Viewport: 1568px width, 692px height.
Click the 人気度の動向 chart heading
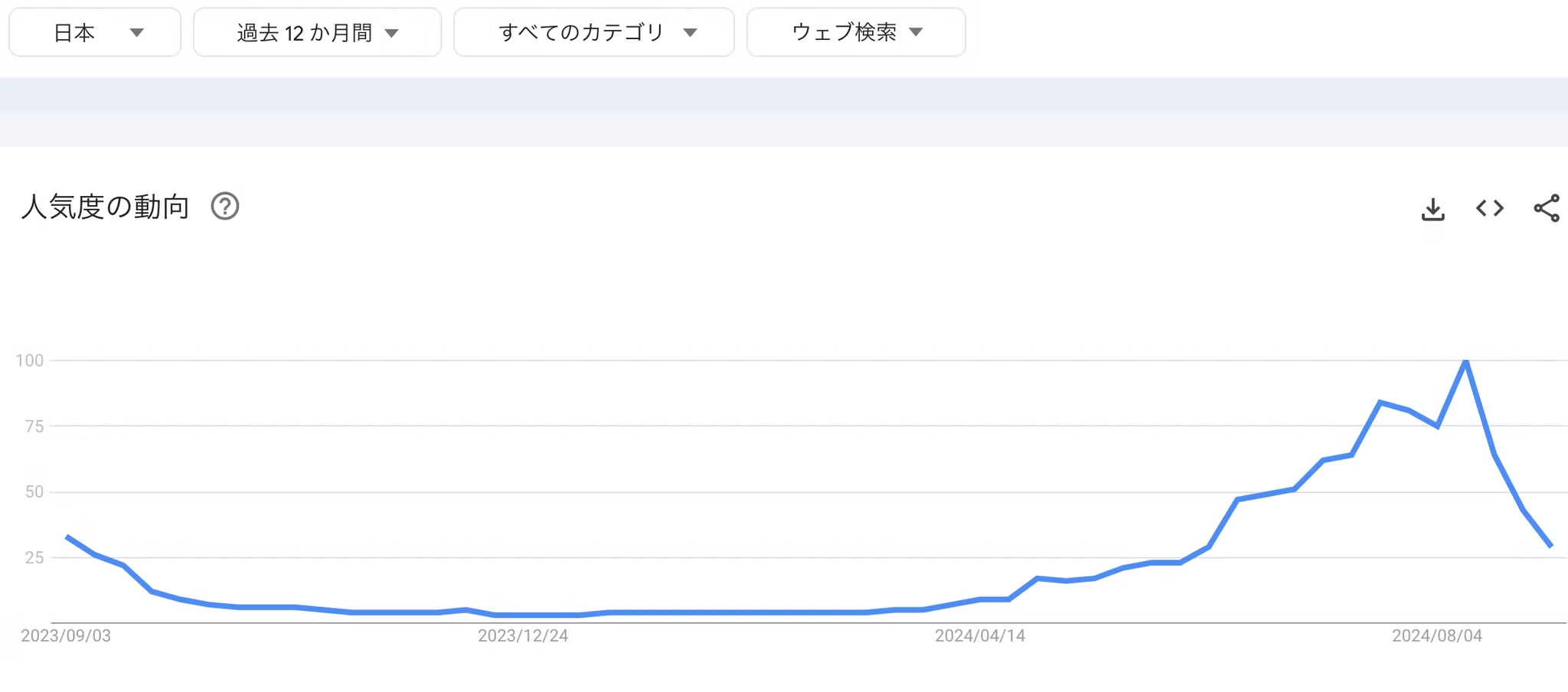point(106,207)
